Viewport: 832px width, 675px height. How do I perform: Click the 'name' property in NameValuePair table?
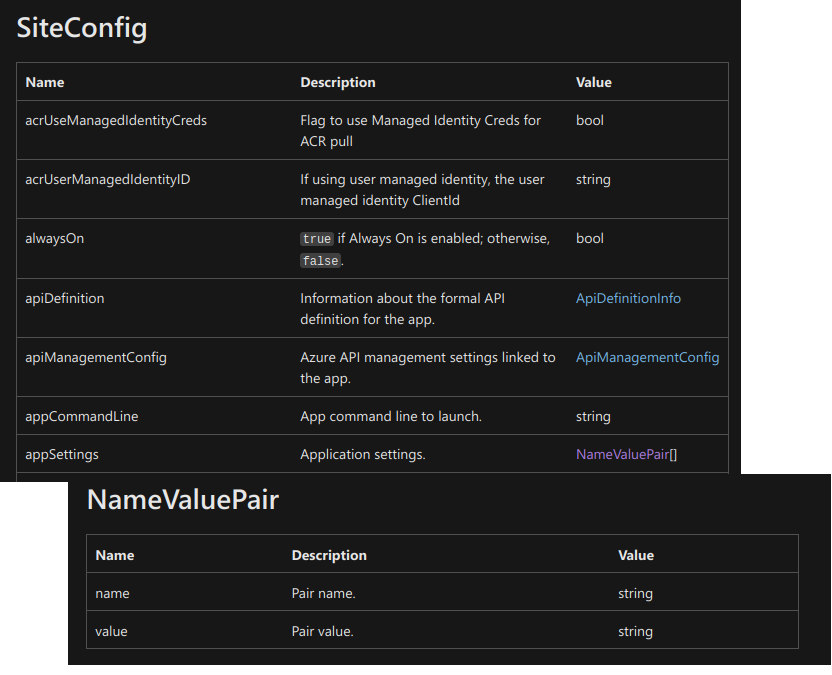[112, 593]
